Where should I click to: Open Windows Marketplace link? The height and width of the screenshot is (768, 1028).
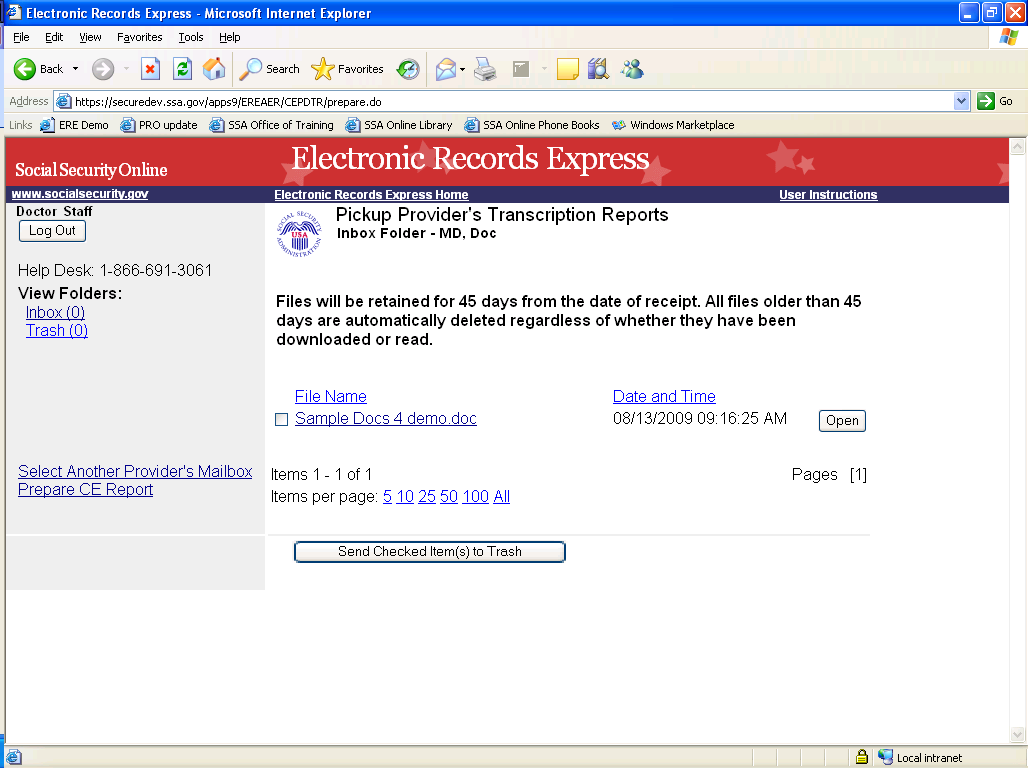click(673, 125)
